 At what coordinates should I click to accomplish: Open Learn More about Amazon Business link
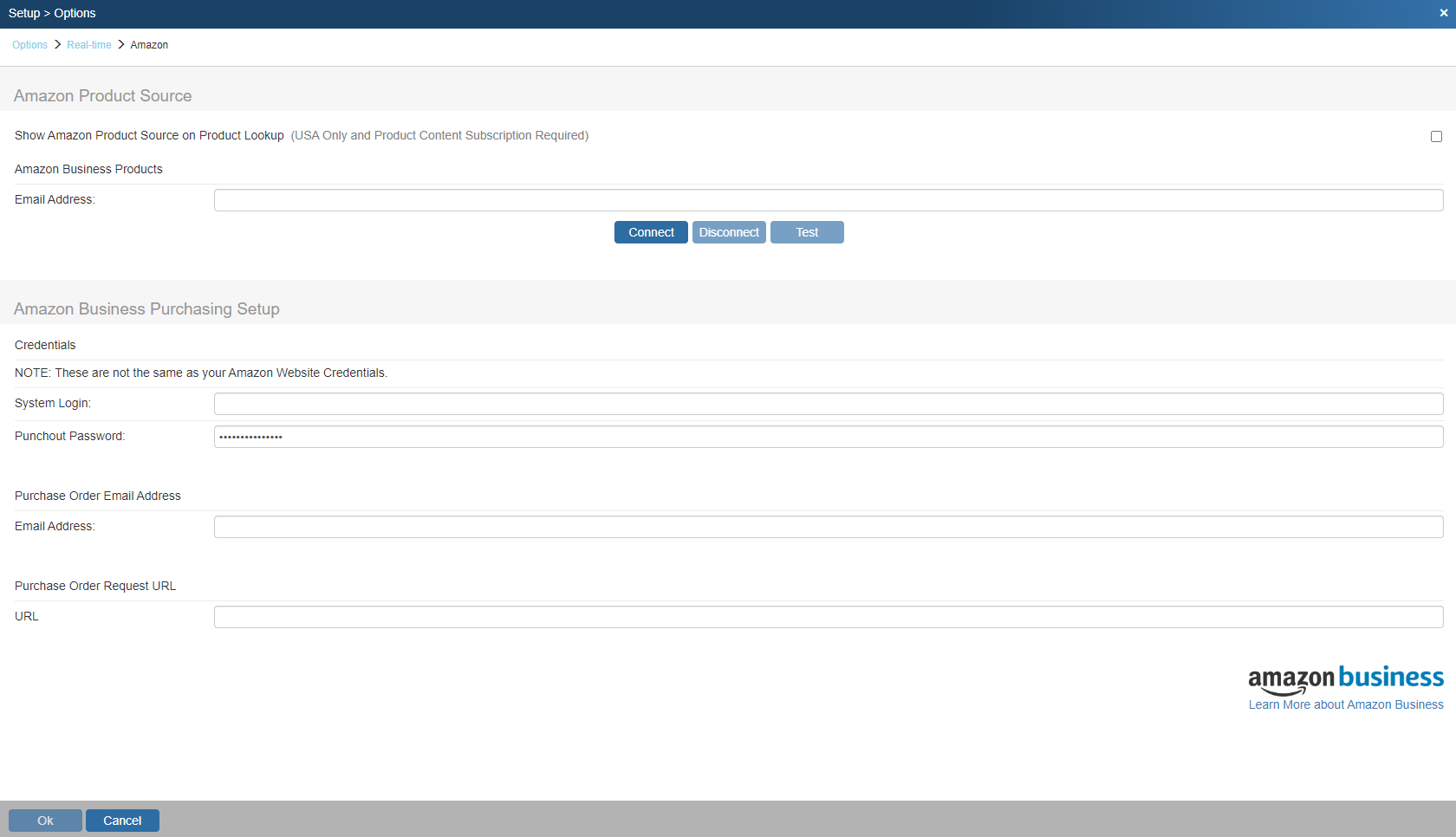[1346, 704]
